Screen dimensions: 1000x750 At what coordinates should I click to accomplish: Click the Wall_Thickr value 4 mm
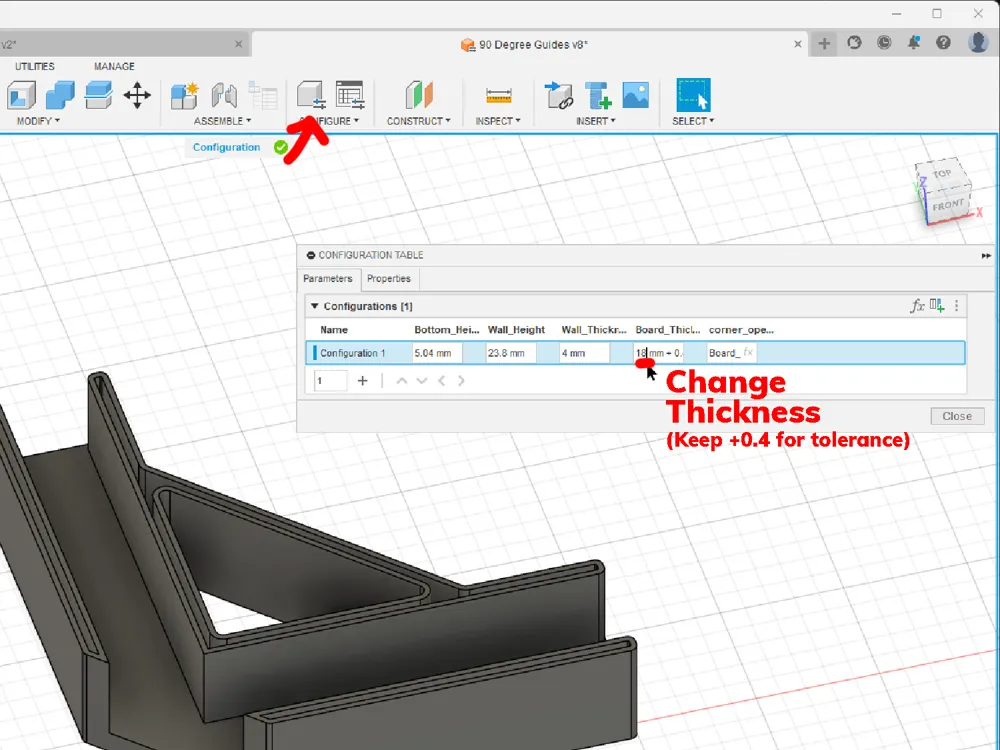(x=585, y=353)
